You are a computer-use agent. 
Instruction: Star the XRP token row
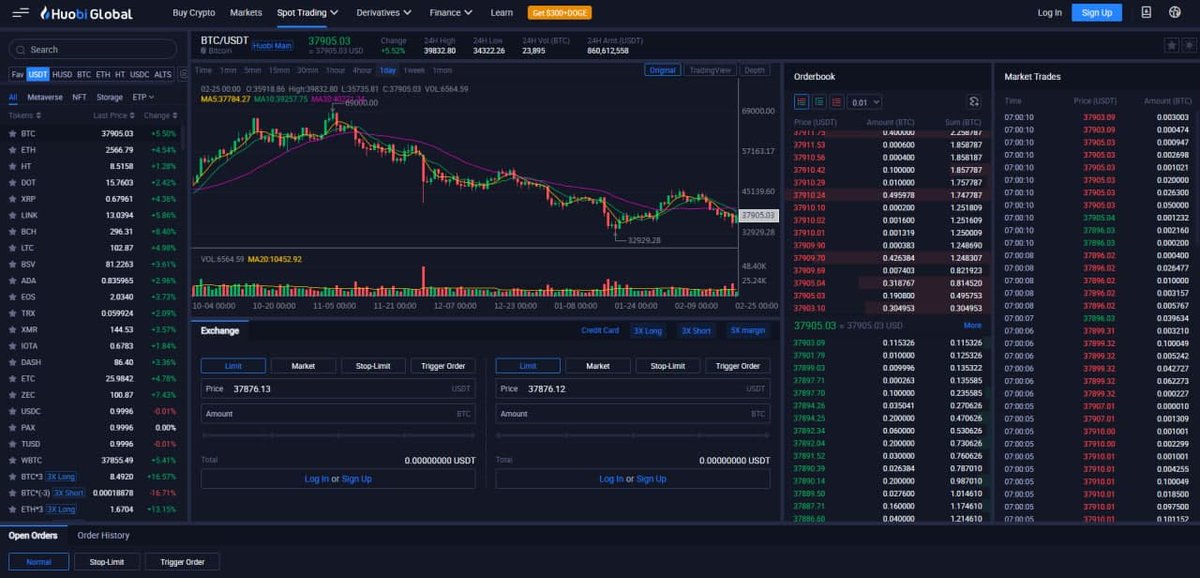12,199
